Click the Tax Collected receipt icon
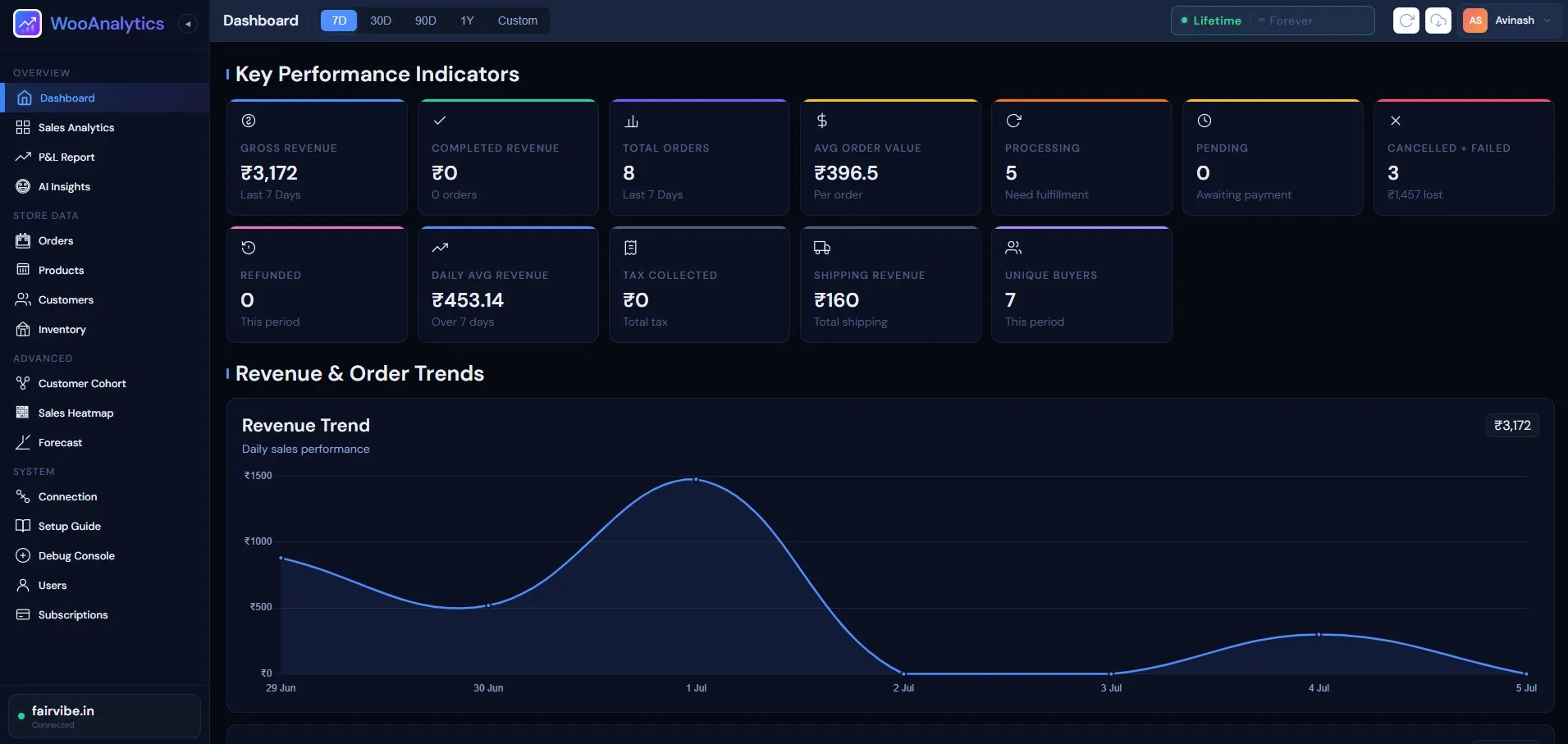 631,248
